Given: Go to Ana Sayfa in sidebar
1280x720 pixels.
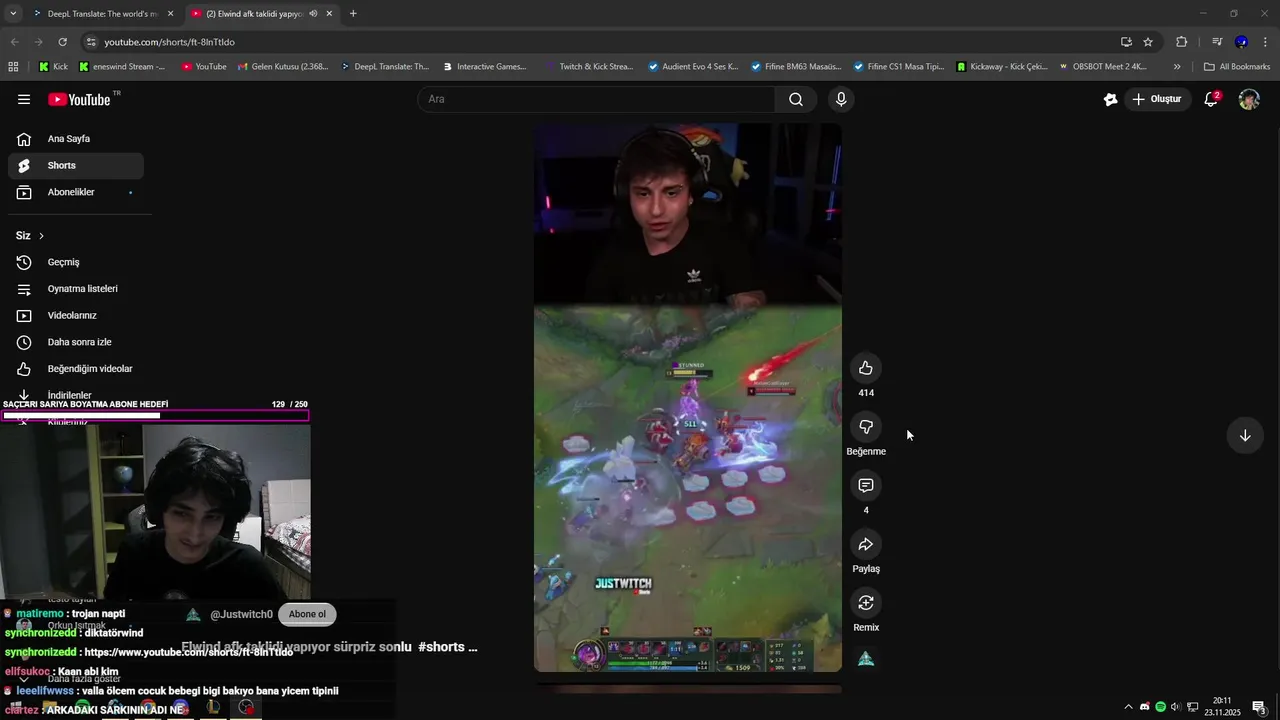Looking at the screenshot, I should (76, 139).
